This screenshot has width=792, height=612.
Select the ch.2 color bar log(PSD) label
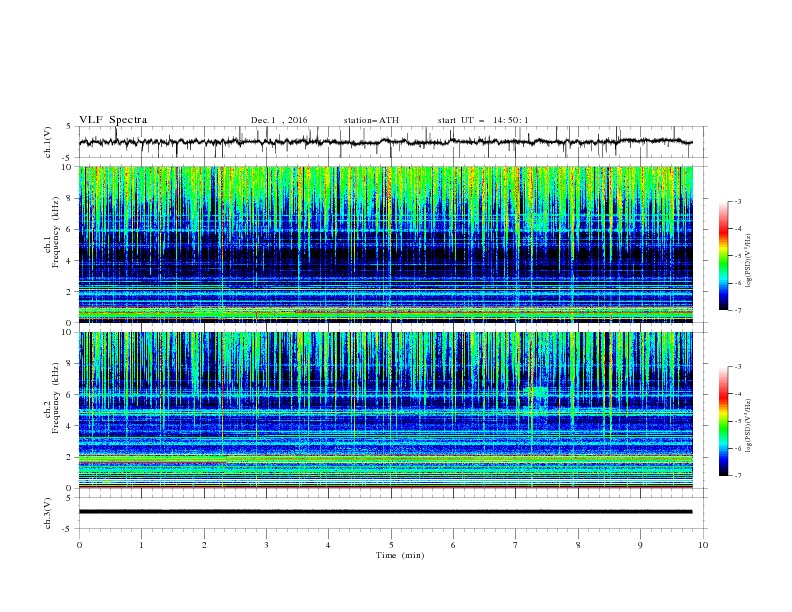749,426
